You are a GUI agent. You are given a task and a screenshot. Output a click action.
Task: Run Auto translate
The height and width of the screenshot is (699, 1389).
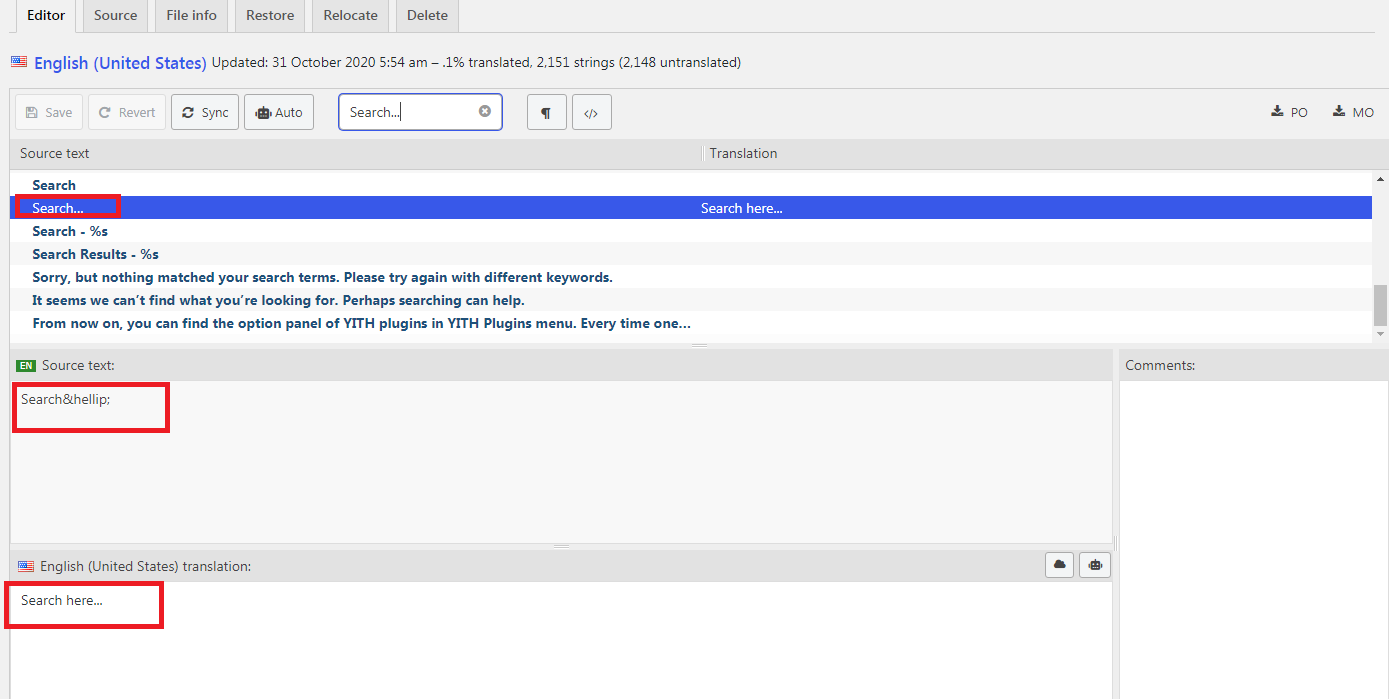point(279,112)
